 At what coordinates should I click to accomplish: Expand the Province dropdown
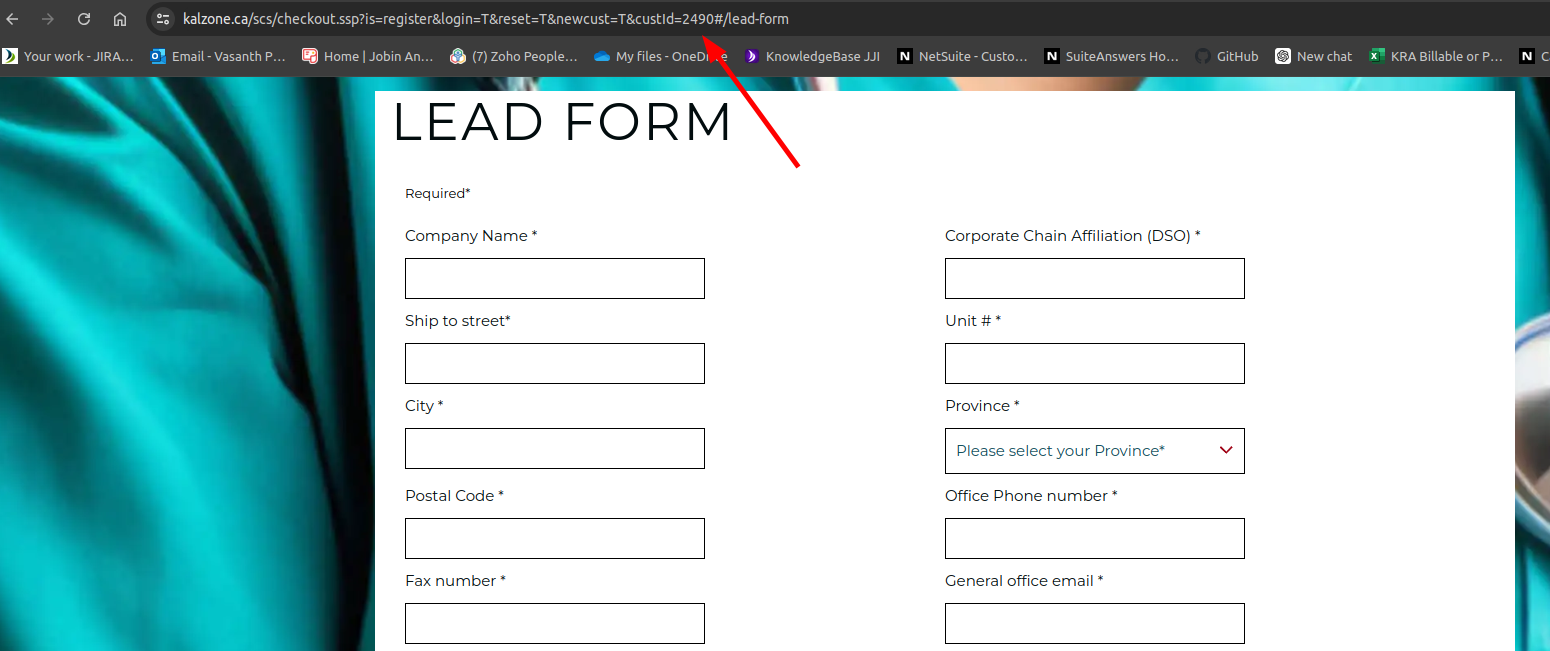(1094, 451)
